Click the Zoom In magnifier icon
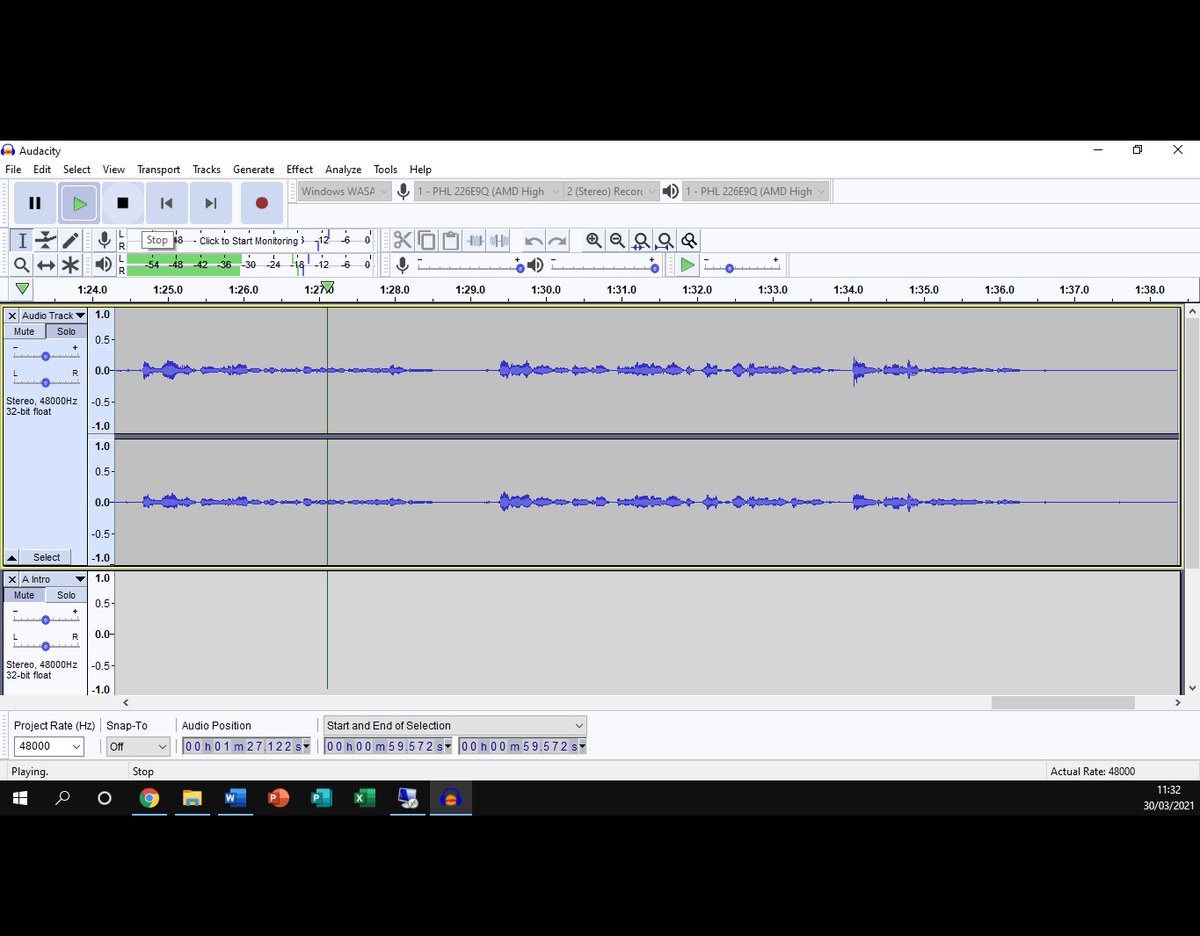Viewport: 1200px width, 936px height. click(x=594, y=240)
